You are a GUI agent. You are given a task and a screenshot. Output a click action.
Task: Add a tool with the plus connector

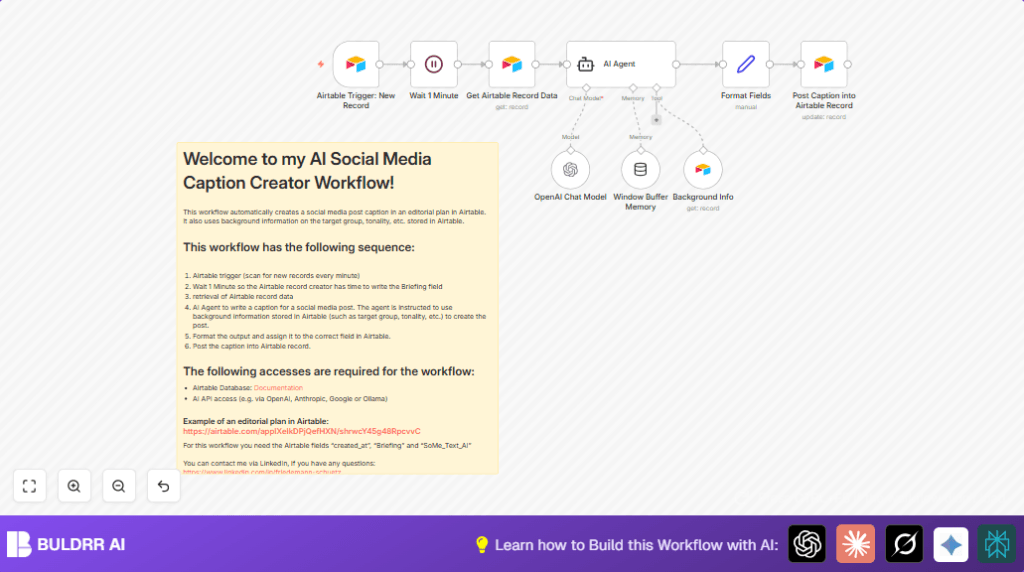pos(656,120)
